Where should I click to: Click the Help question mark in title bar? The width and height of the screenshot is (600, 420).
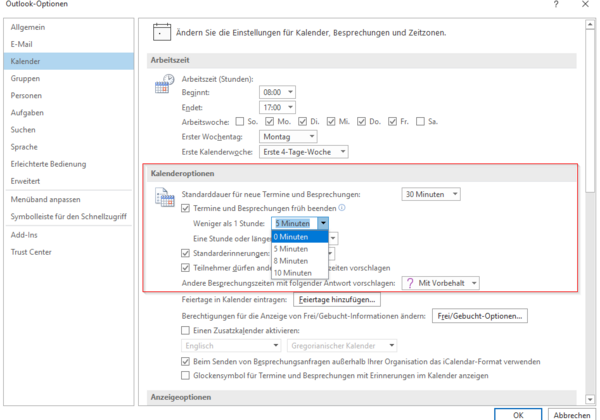coord(556,4)
